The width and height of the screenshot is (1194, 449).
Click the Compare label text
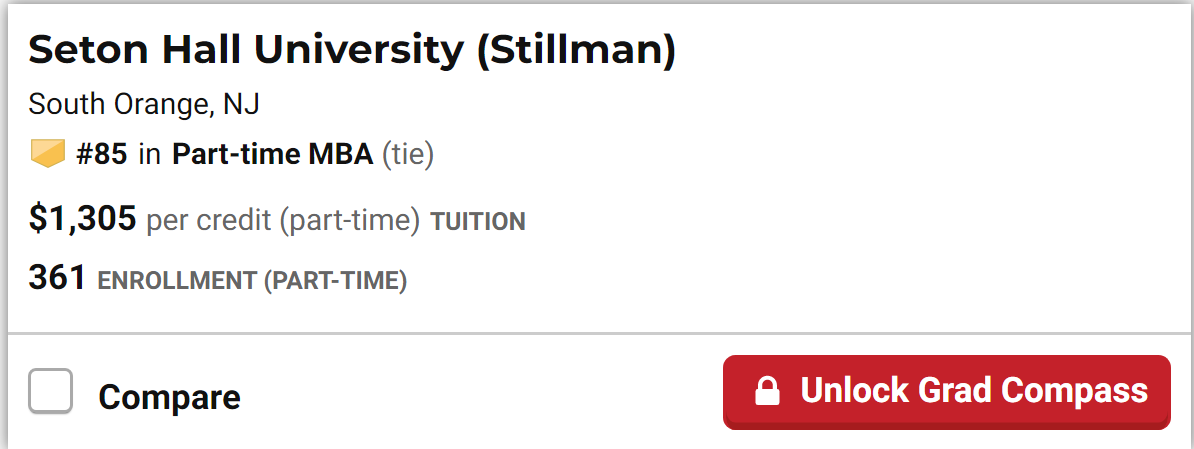click(169, 396)
